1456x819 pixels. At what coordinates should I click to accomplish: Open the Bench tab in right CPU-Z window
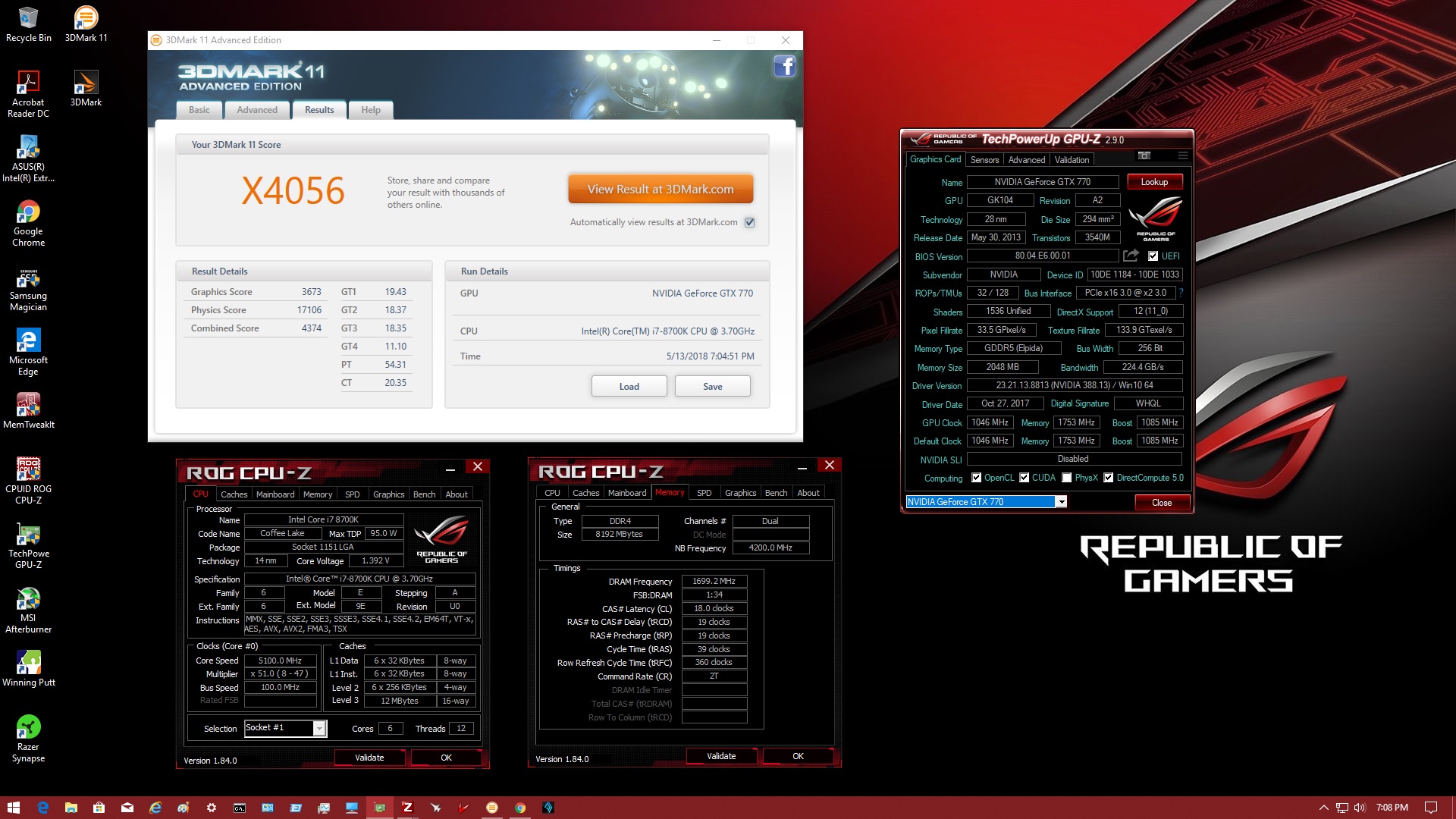coord(776,493)
